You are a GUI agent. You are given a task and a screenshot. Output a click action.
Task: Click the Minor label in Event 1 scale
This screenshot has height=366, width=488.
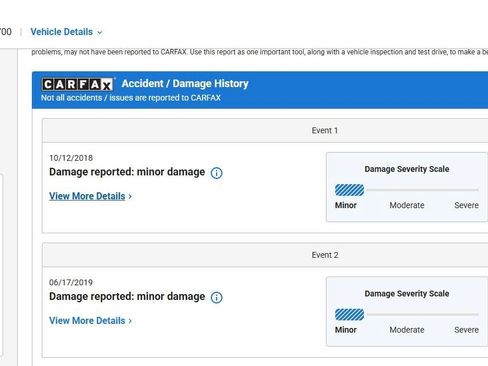pyautogui.click(x=346, y=205)
